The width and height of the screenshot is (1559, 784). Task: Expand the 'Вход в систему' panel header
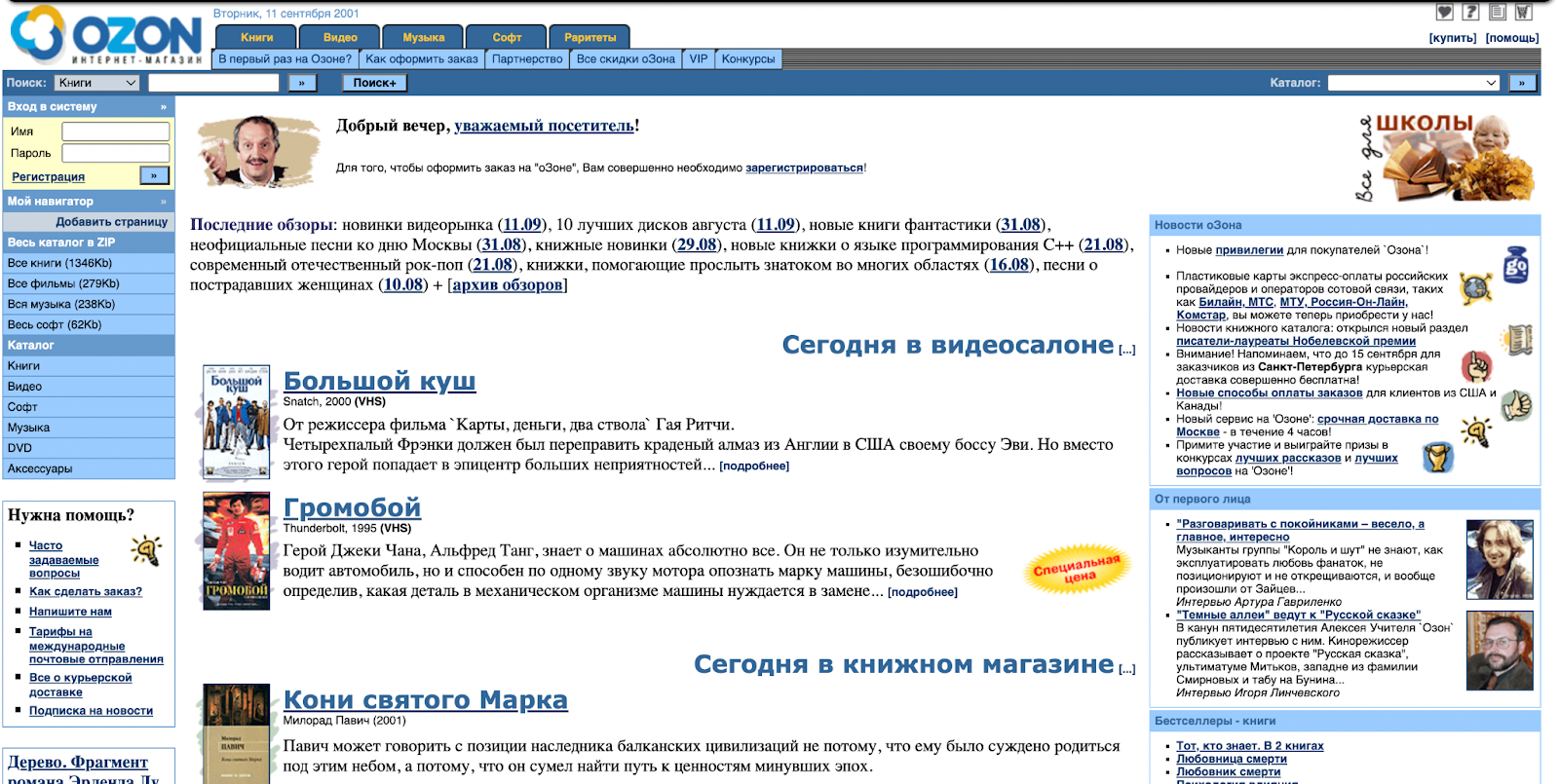pos(89,106)
